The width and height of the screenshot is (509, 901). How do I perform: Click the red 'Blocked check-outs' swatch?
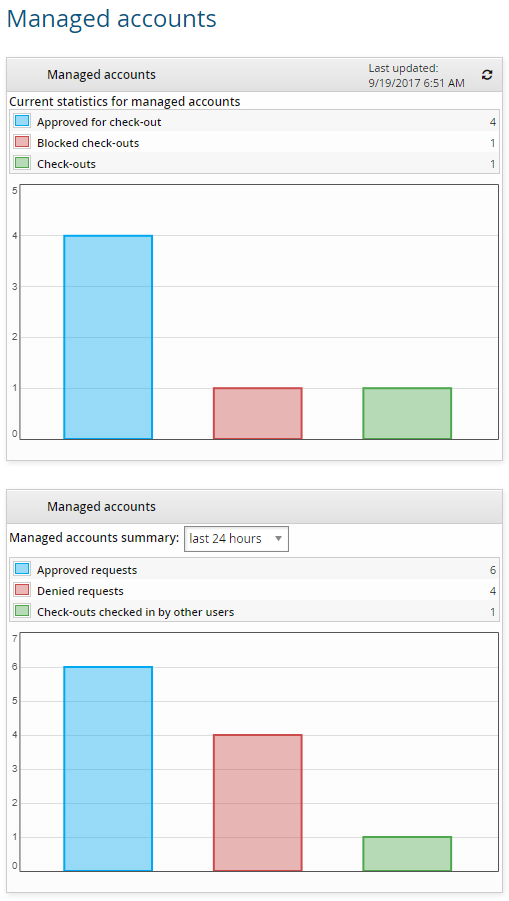tap(22, 143)
